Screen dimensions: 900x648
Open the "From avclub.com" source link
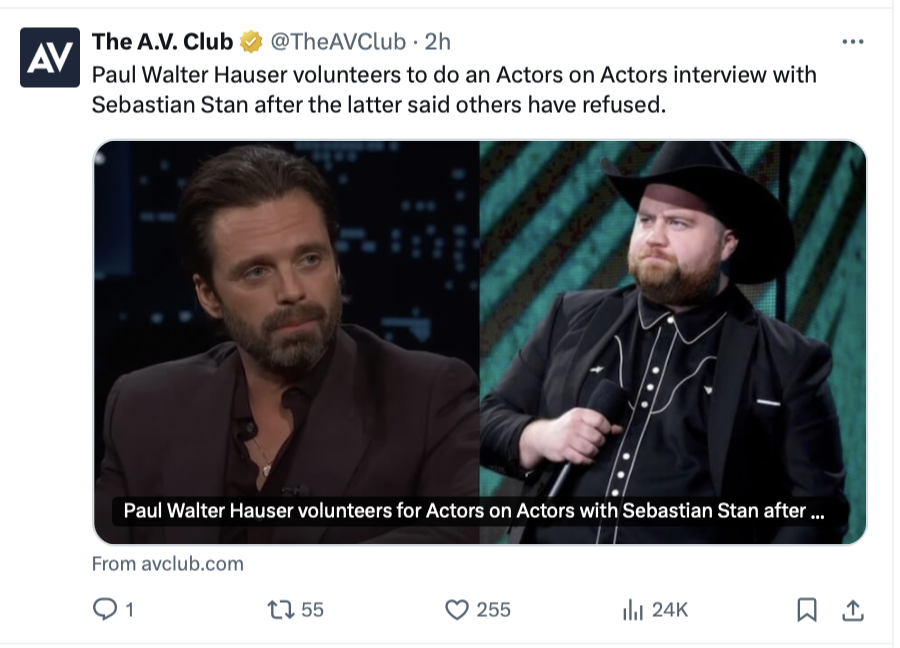pyautogui.click(x=167, y=563)
